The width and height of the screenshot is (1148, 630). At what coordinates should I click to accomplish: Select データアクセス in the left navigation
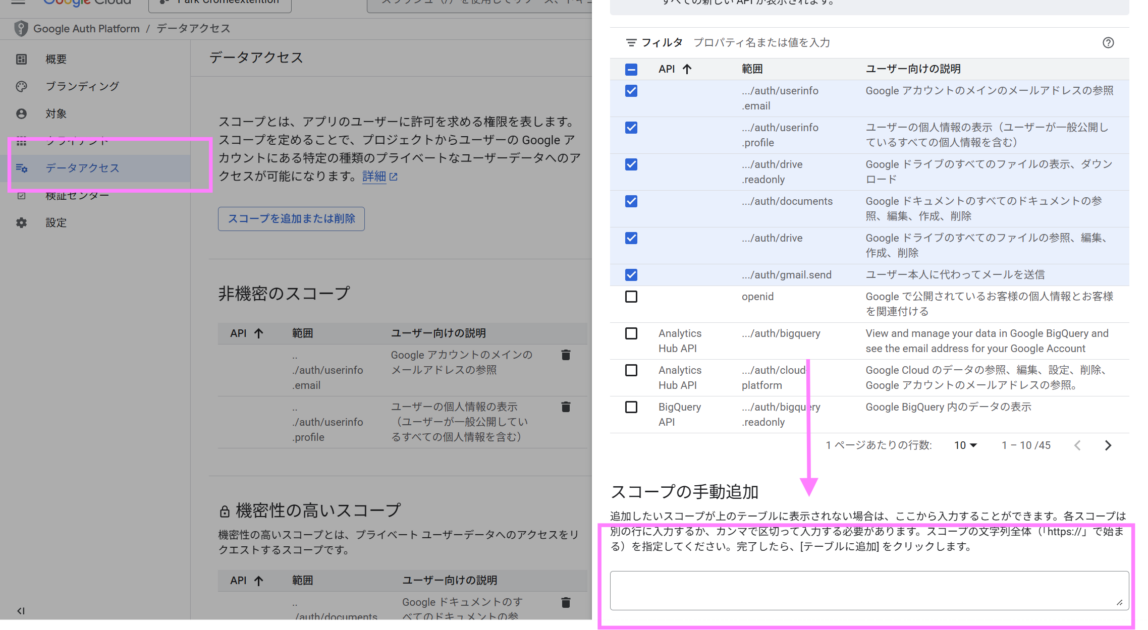tap(82, 168)
